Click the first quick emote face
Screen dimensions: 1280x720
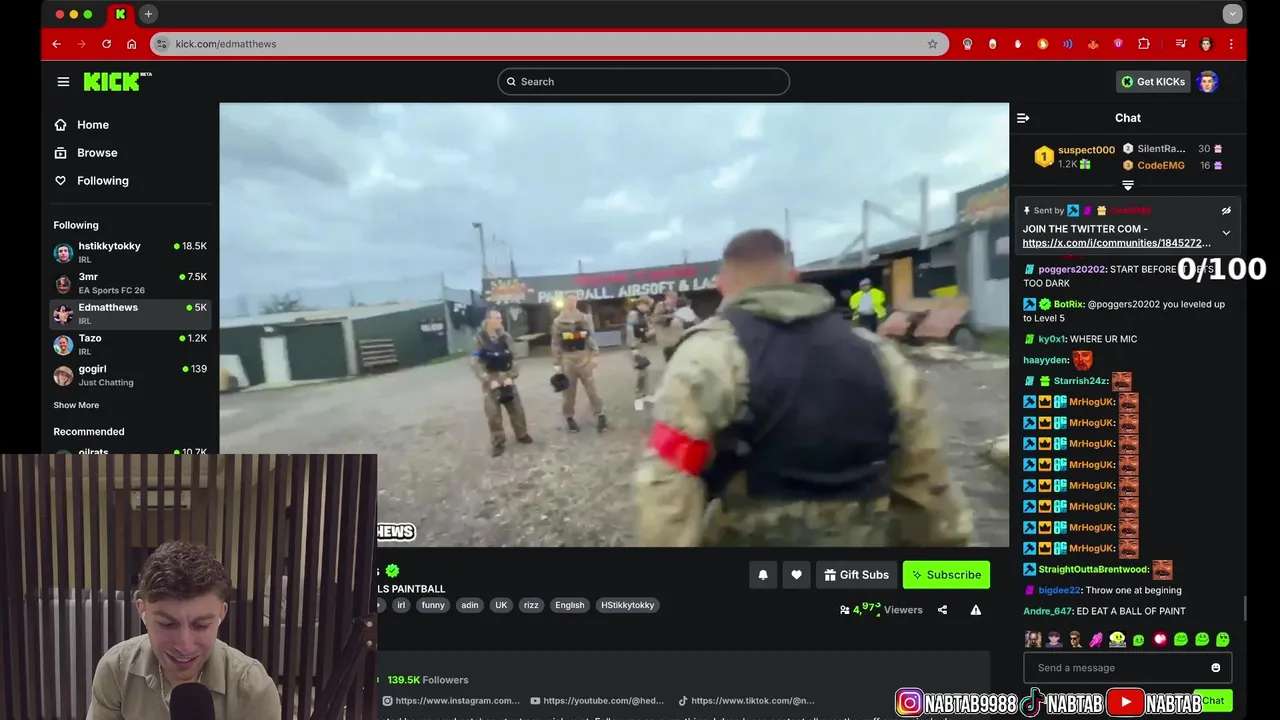point(1032,639)
